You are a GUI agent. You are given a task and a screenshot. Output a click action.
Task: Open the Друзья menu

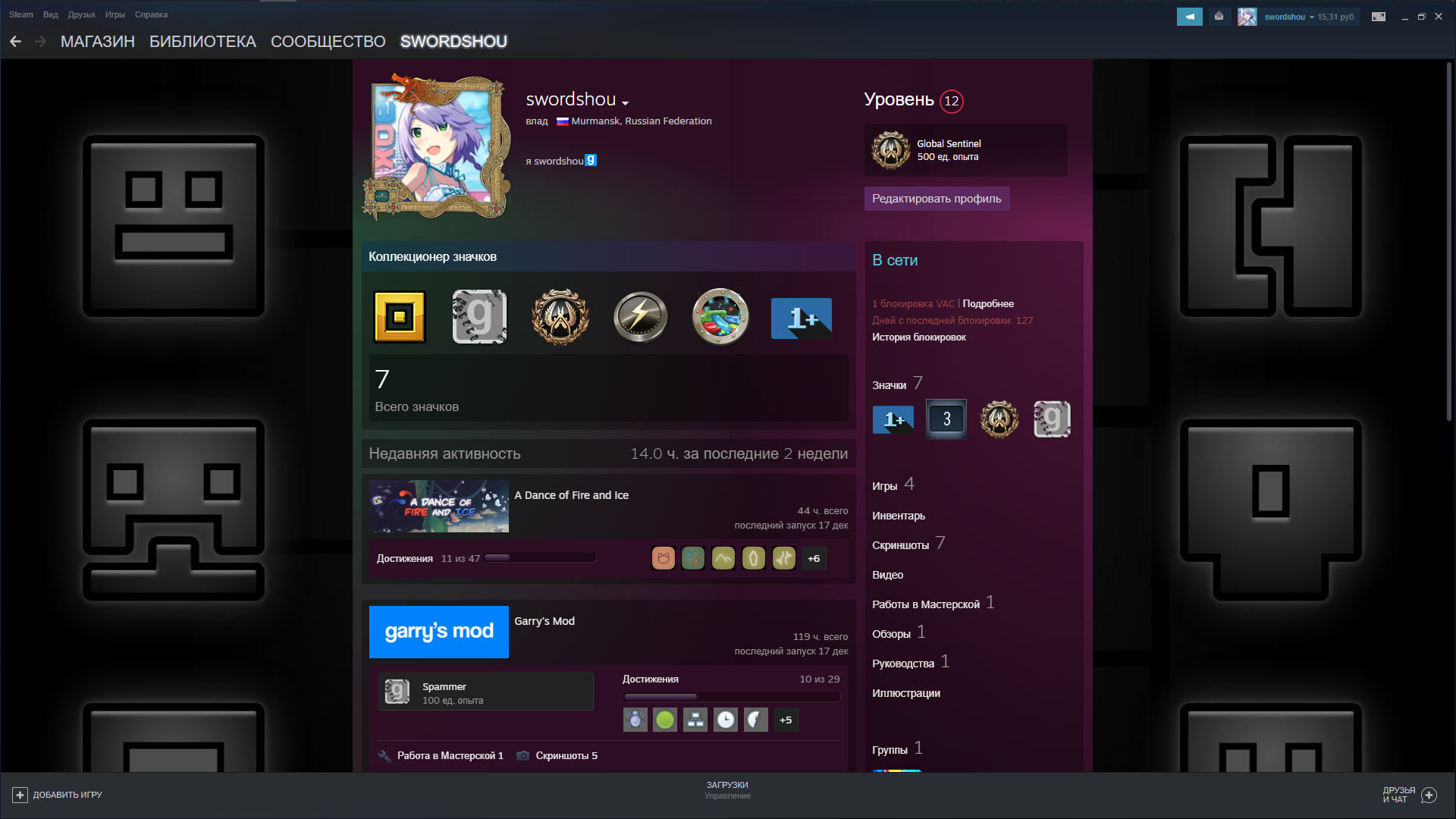click(81, 14)
